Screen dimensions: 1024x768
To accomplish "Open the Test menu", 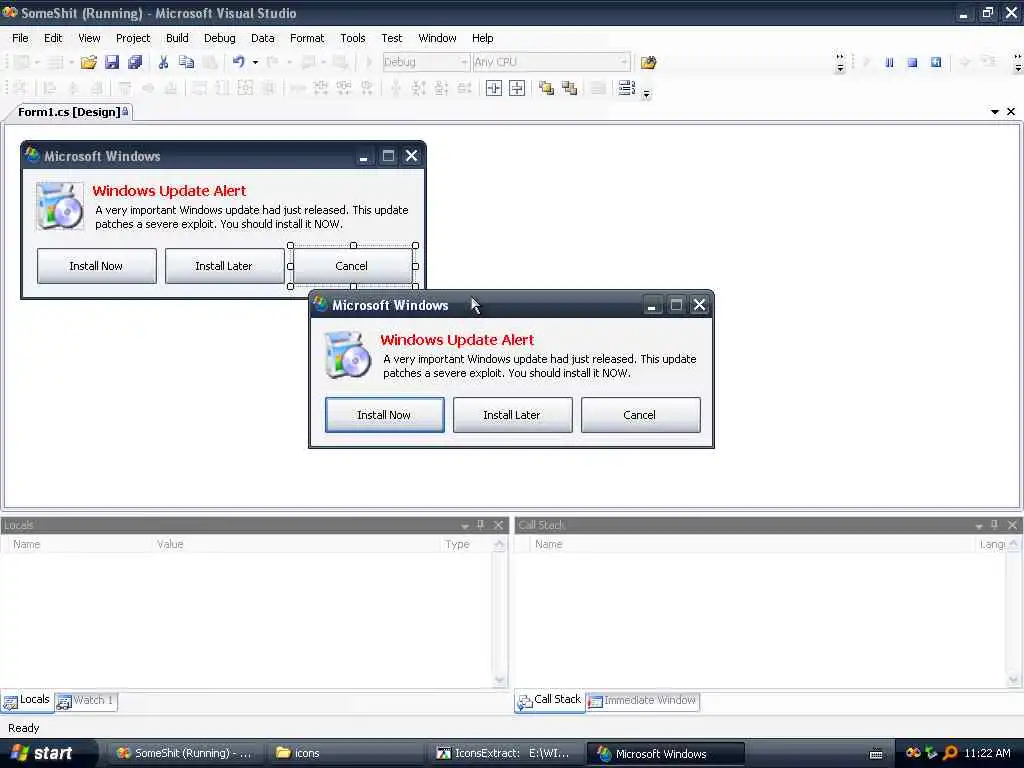I will [x=392, y=38].
